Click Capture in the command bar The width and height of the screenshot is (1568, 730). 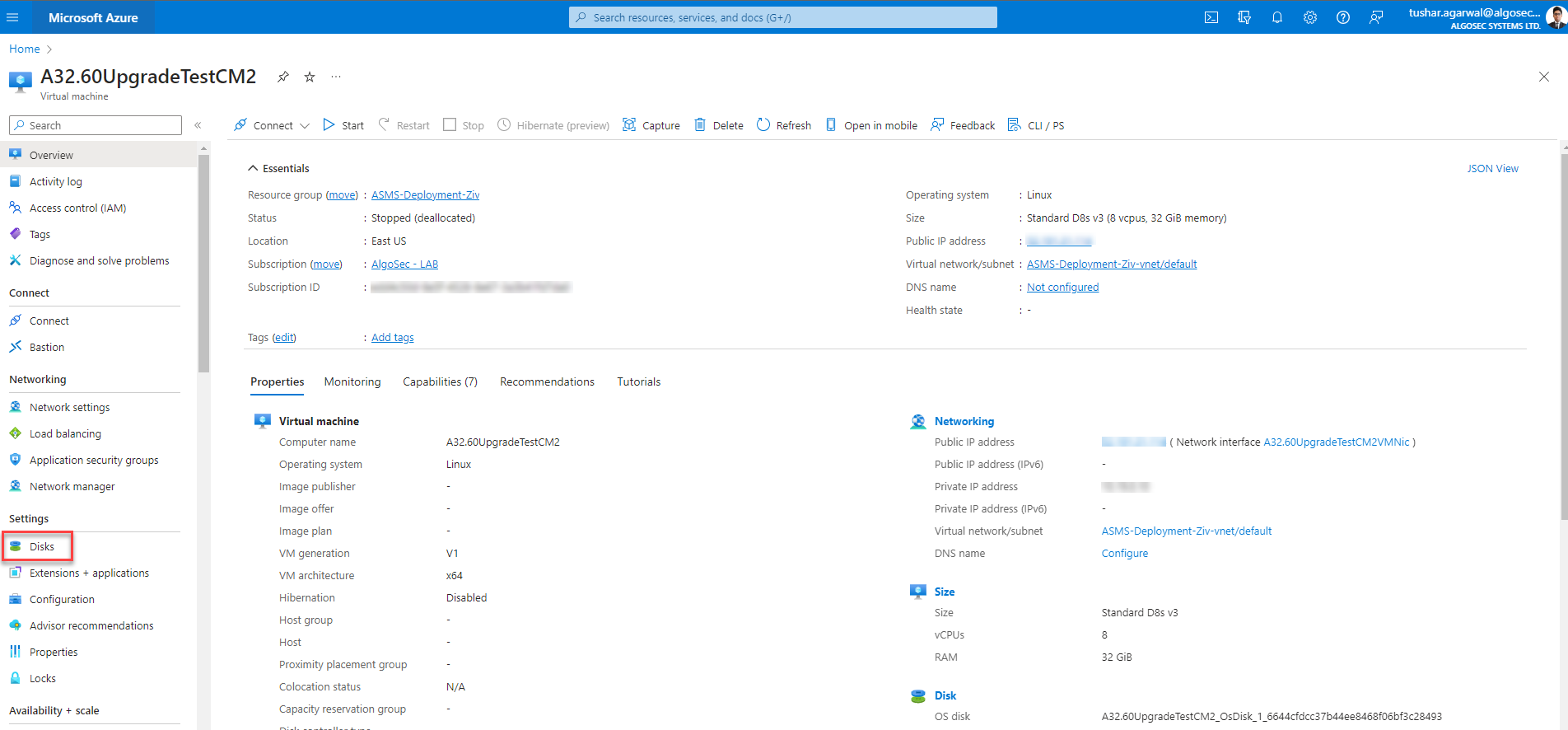(651, 125)
